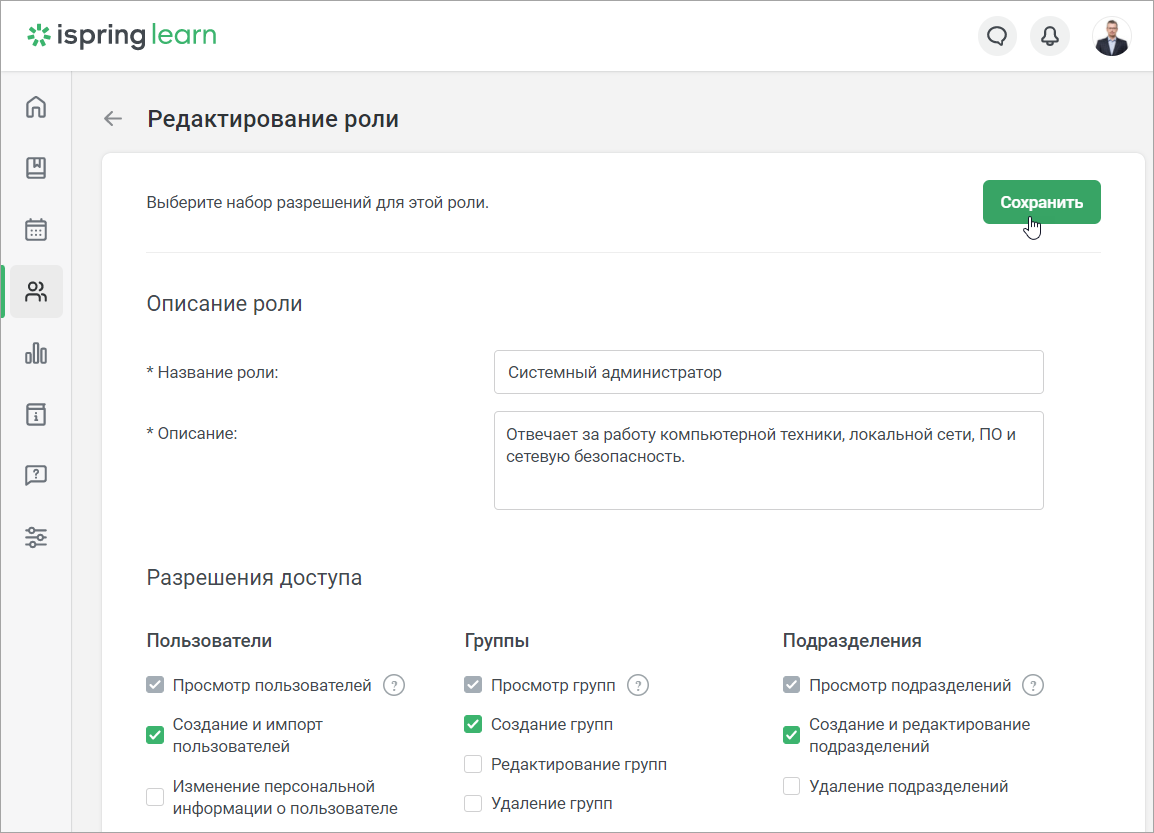Screen dimensions: 1154x833
Task: Uncheck Создание и импорт пользователей
Action: coord(155,735)
